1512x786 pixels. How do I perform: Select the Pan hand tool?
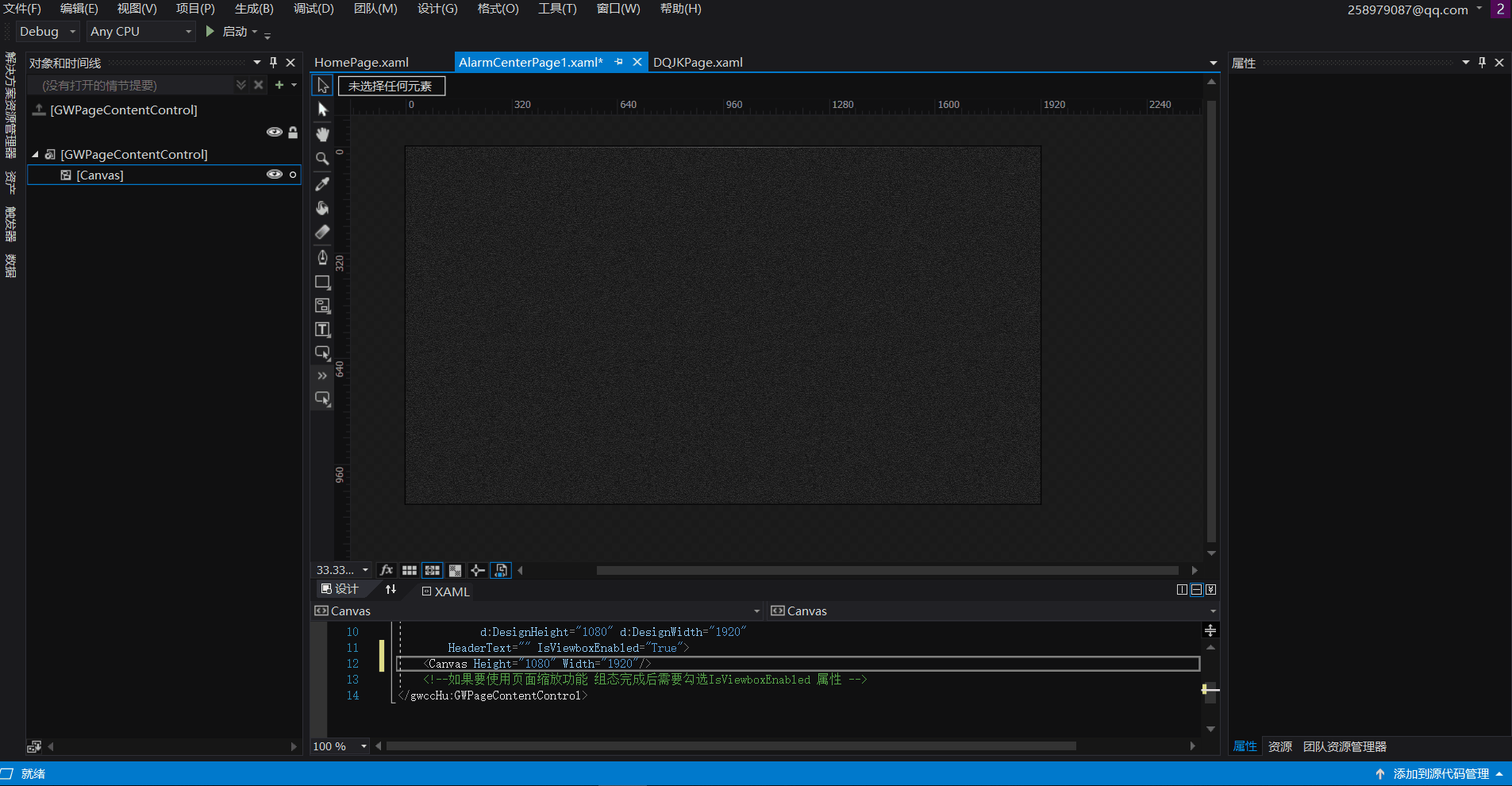[322, 134]
